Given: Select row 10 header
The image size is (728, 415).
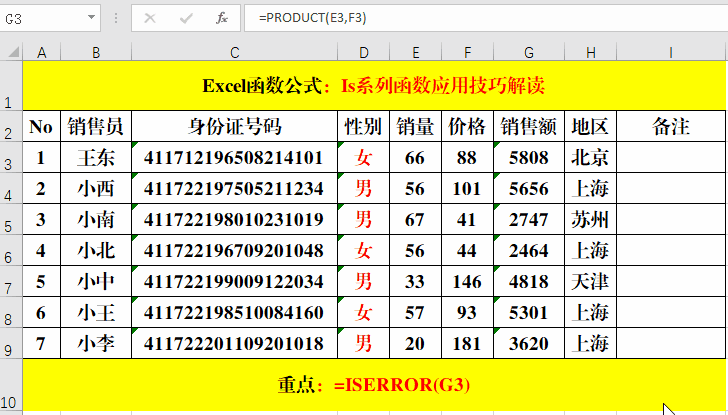Looking at the screenshot, I should [x=11, y=385].
